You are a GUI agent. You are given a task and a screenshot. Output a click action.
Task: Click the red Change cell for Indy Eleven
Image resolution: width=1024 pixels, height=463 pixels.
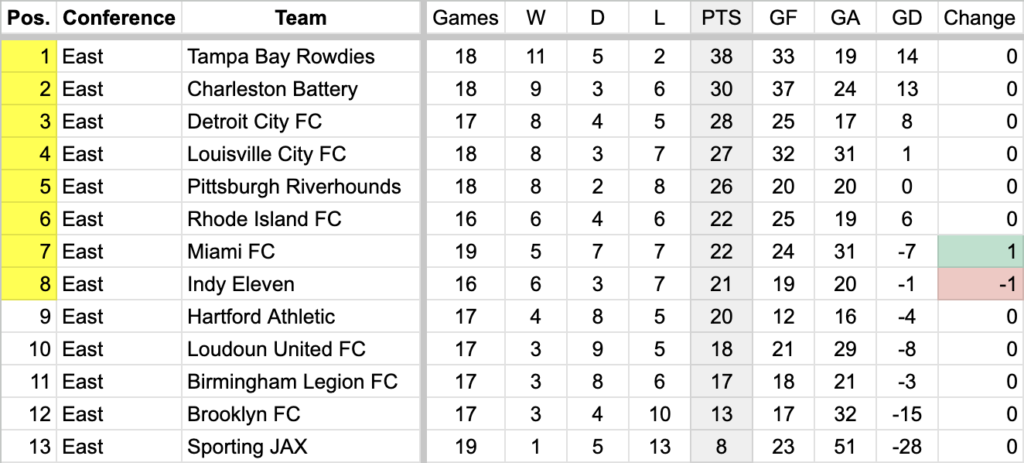click(x=980, y=284)
